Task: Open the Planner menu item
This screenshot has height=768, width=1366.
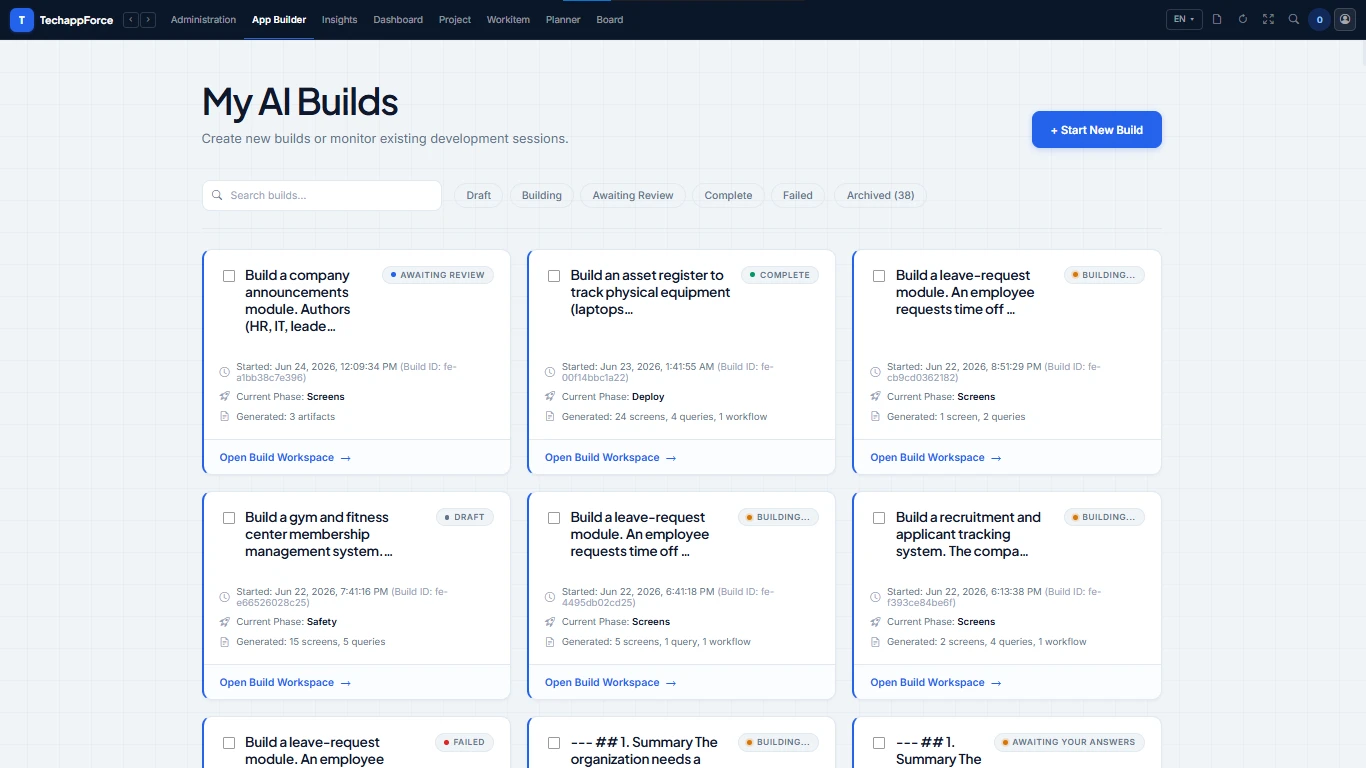Action: click(x=563, y=20)
